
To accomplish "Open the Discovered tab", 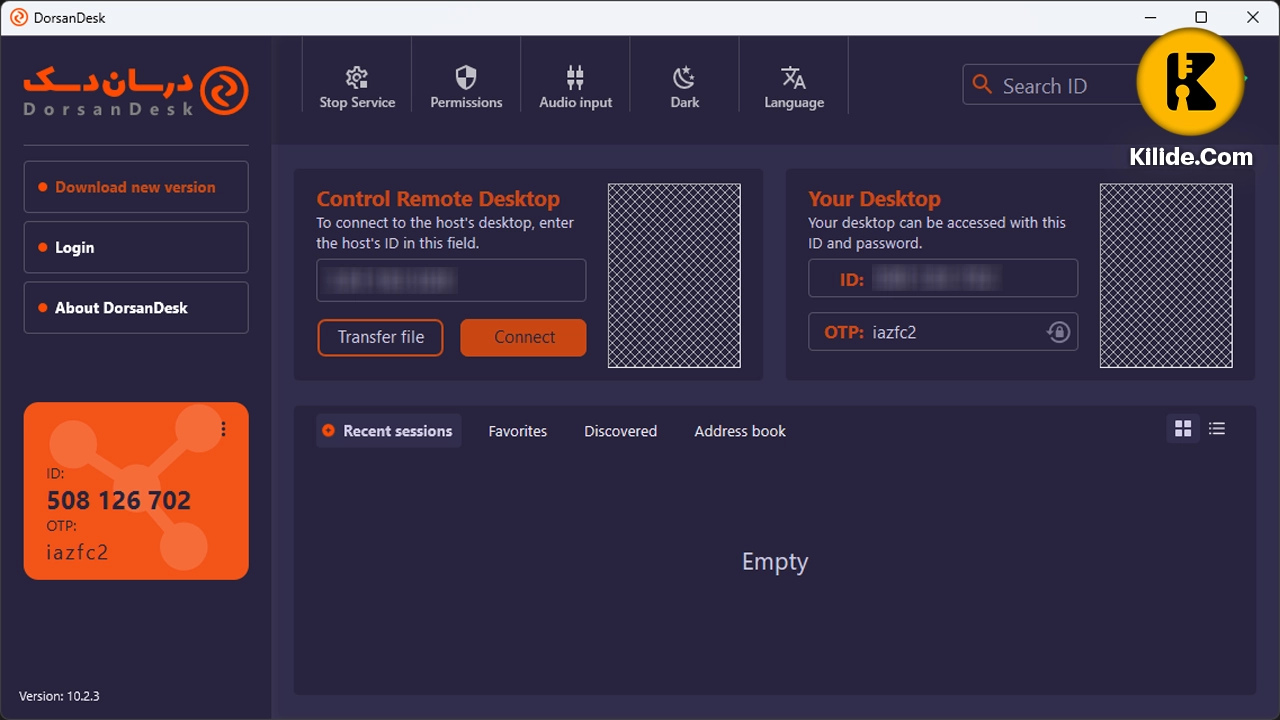I will pyautogui.click(x=620, y=431).
